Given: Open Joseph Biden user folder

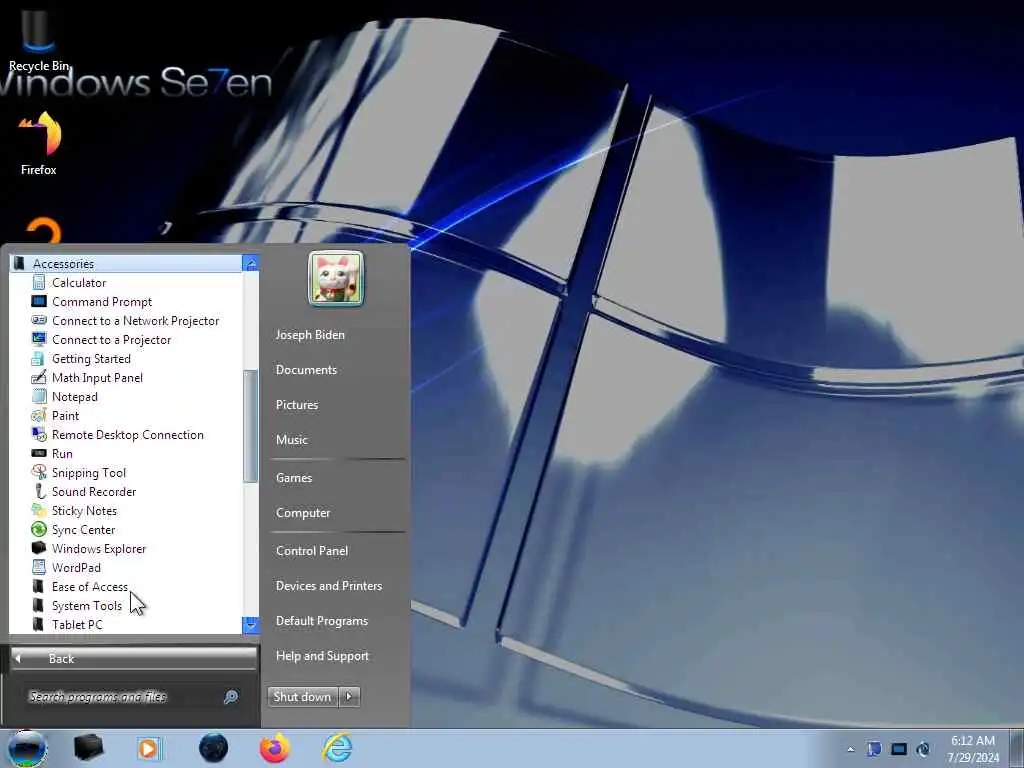Looking at the screenshot, I should [310, 334].
